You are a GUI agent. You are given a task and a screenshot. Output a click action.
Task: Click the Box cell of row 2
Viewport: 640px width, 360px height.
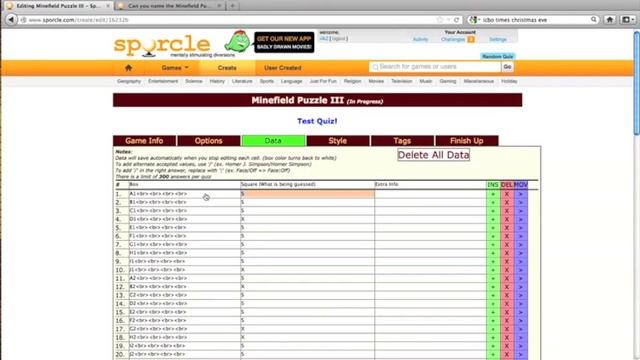(184, 202)
